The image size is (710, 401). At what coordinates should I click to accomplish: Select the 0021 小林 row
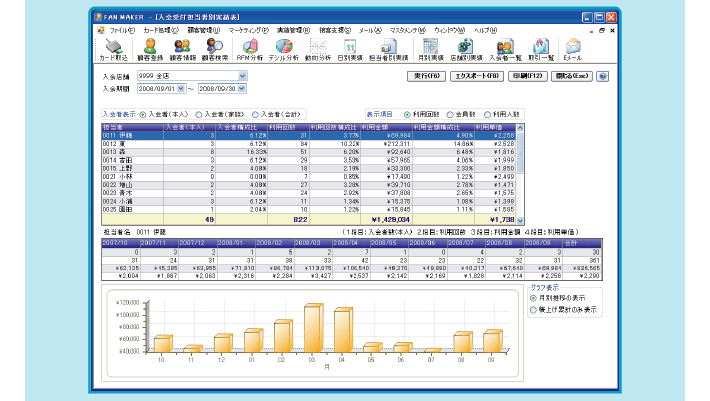[309, 177]
